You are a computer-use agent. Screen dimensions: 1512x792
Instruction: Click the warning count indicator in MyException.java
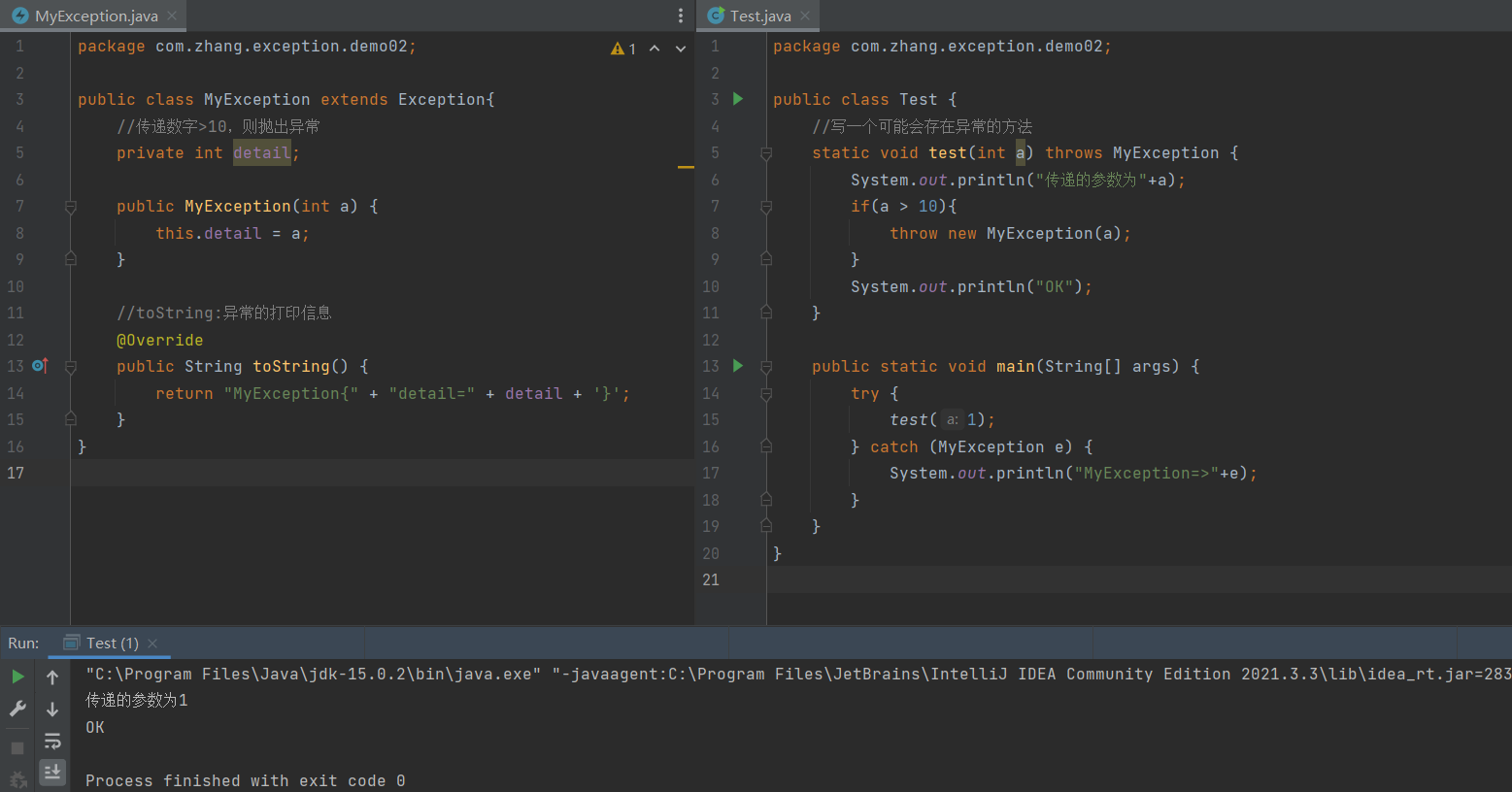point(623,49)
